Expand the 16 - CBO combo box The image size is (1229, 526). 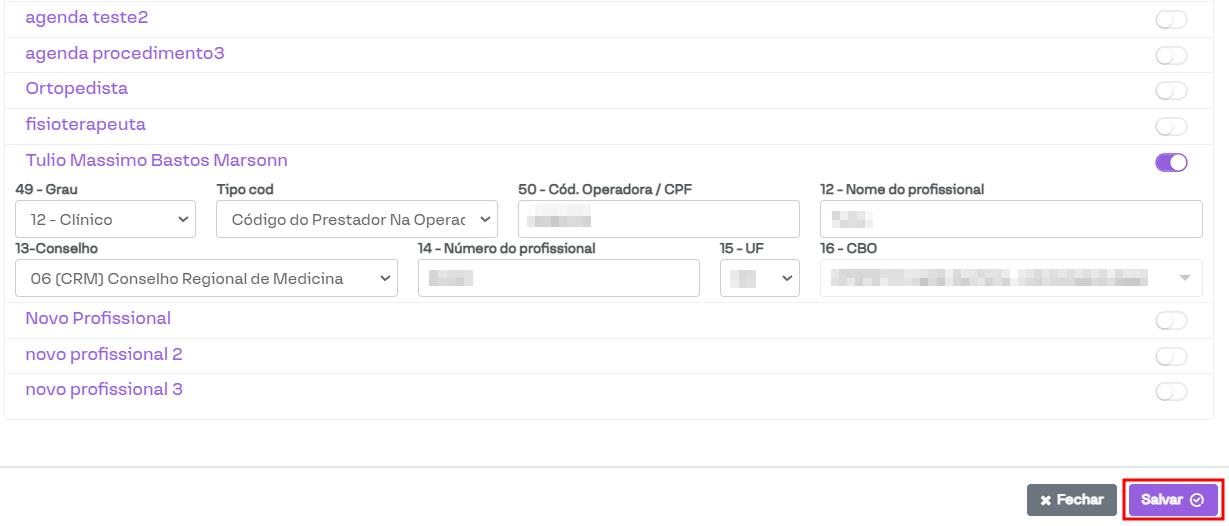tap(1011, 279)
